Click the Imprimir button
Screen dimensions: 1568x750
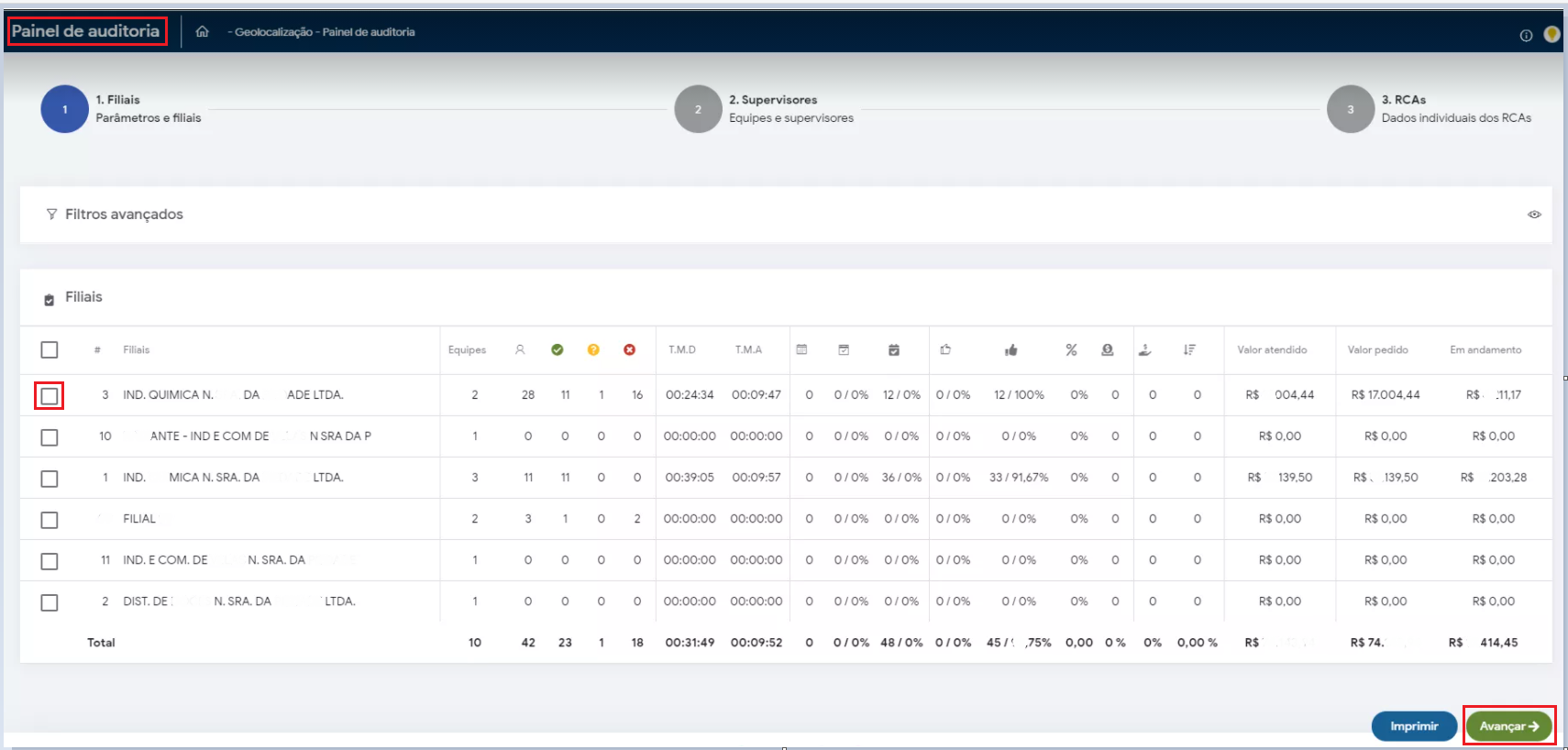pos(1413,726)
